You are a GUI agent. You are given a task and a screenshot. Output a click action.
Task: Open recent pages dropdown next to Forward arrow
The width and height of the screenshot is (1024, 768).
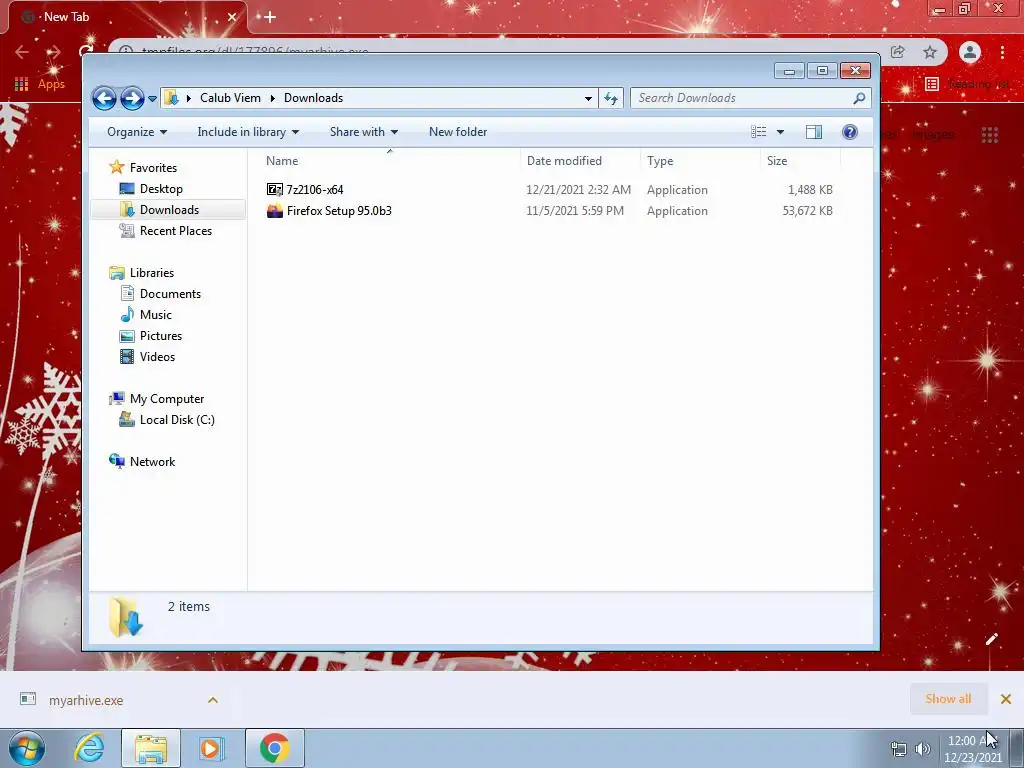pos(152,99)
